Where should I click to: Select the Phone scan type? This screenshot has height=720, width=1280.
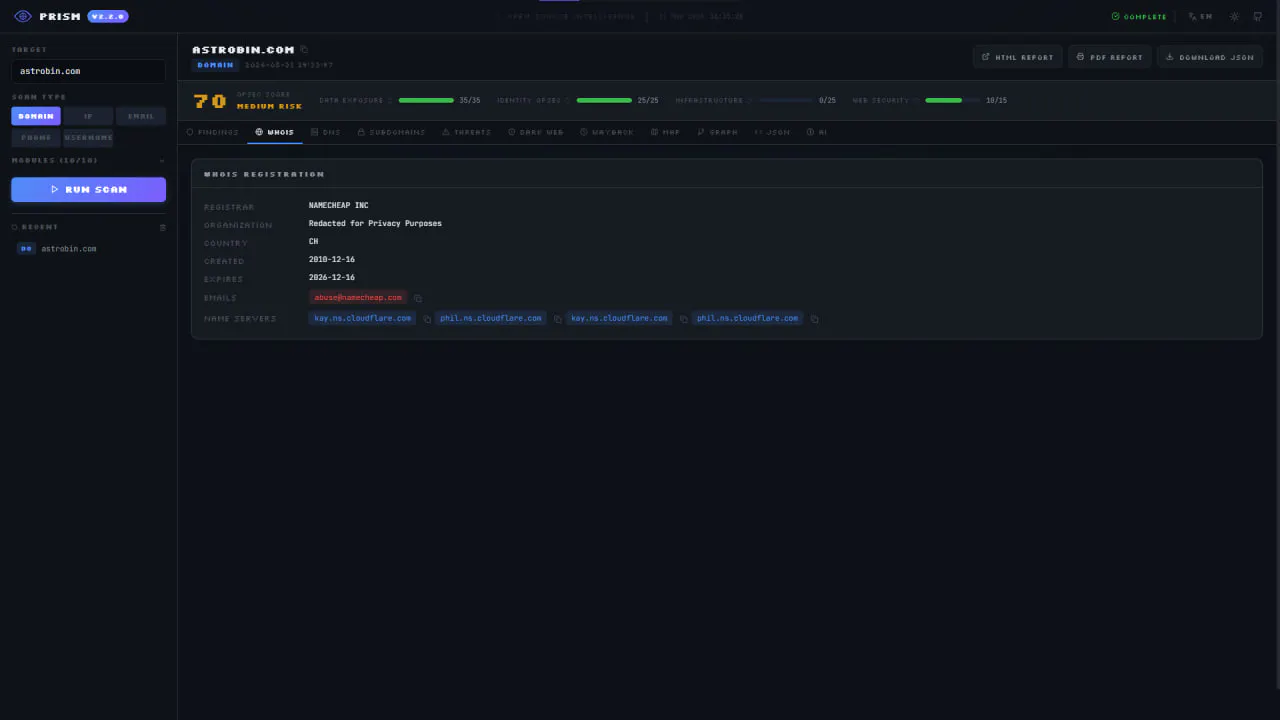pos(36,137)
